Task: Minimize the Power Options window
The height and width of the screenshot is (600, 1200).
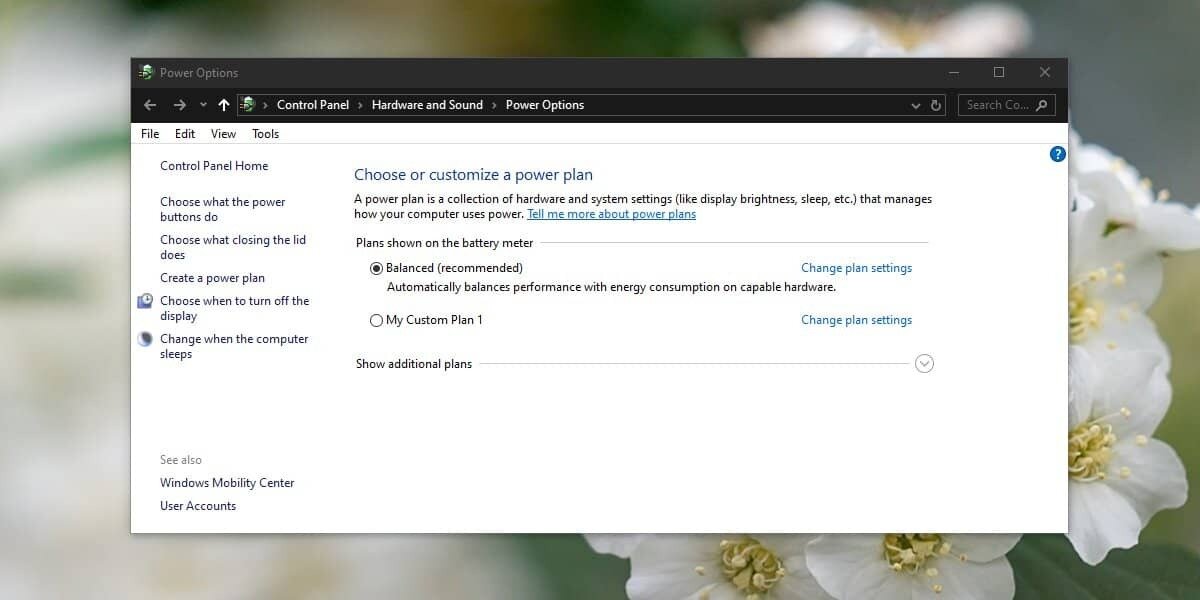Action: pyautogui.click(x=953, y=72)
